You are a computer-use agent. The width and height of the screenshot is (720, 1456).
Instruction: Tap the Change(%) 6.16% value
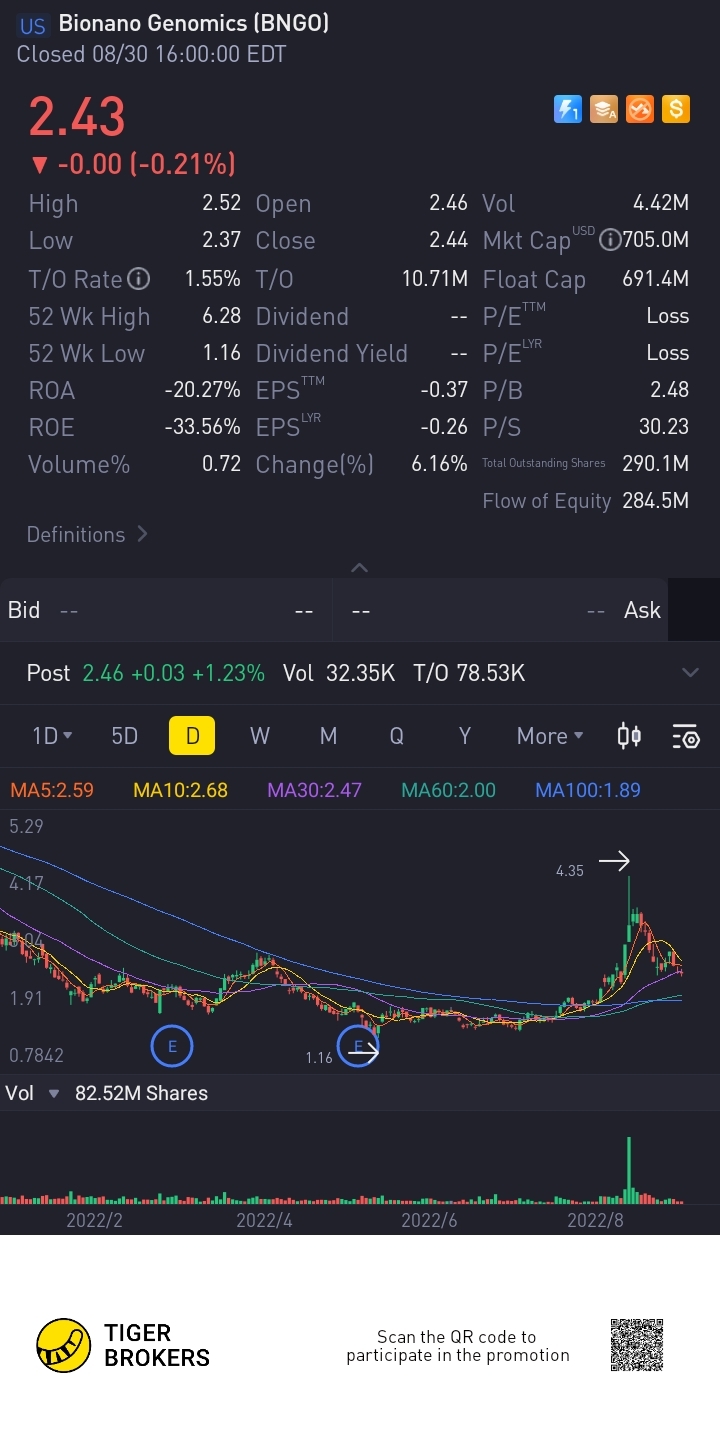pyautogui.click(x=439, y=464)
